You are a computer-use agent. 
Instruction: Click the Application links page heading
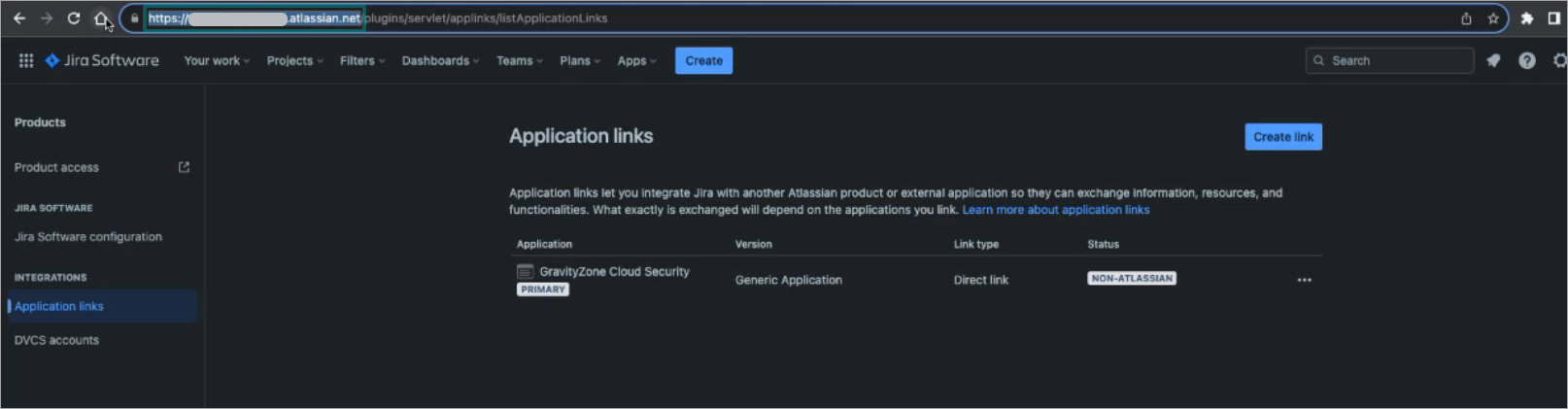[x=581, y=136]
